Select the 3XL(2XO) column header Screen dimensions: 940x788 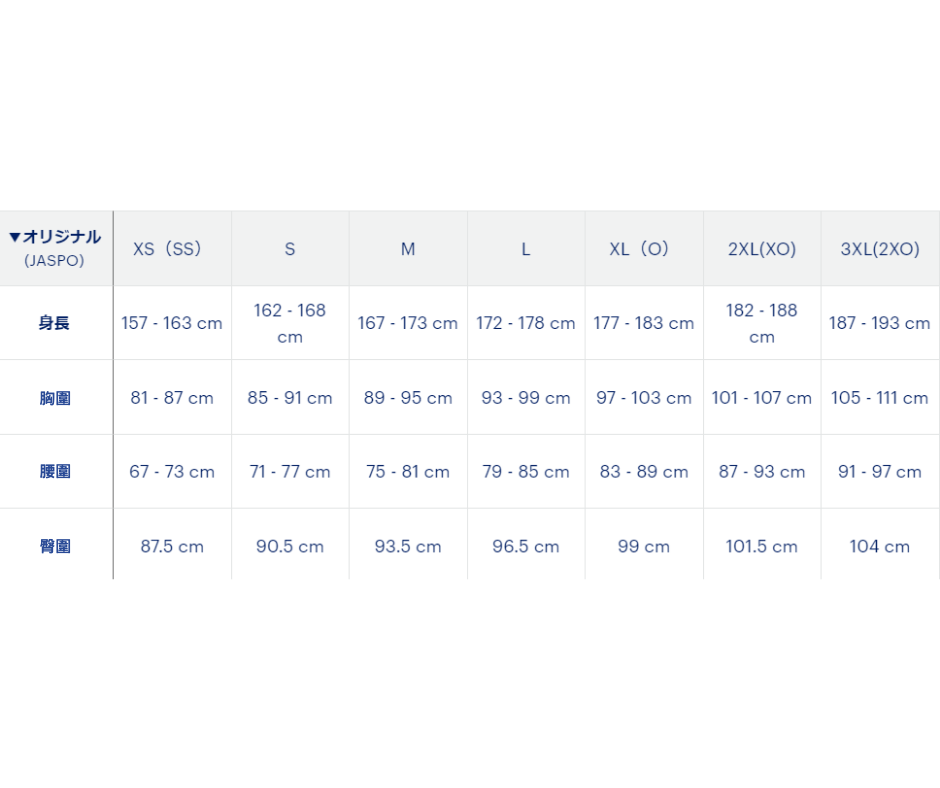point(880,249)
